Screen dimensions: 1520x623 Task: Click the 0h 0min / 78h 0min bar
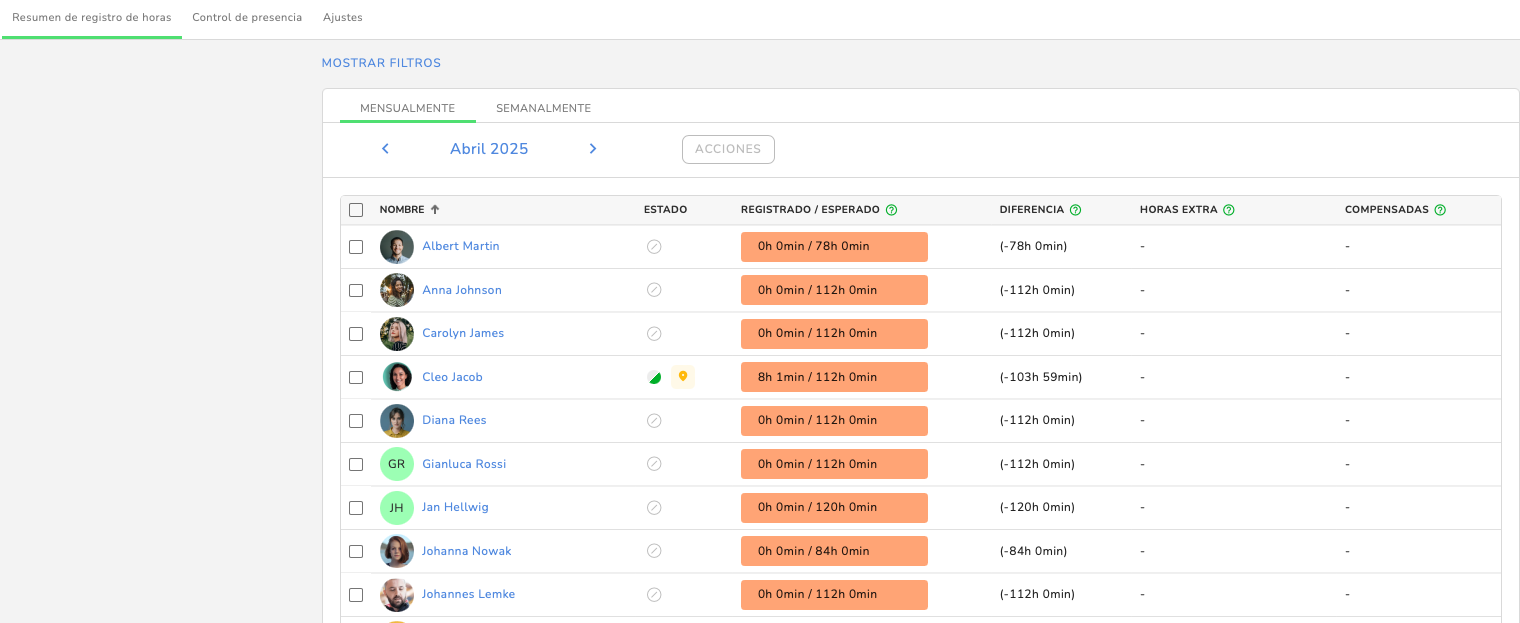click(x=834, y=247)
